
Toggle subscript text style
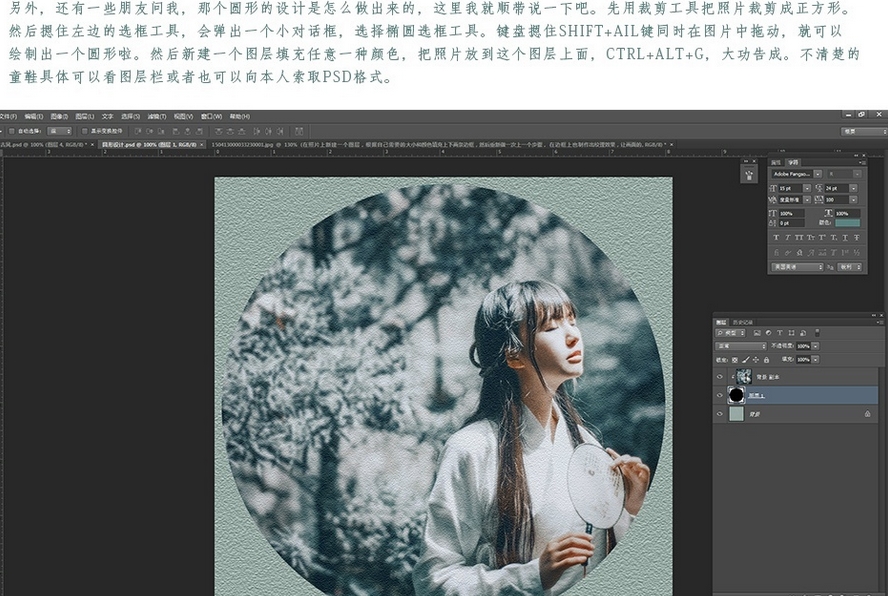point(834,237)
